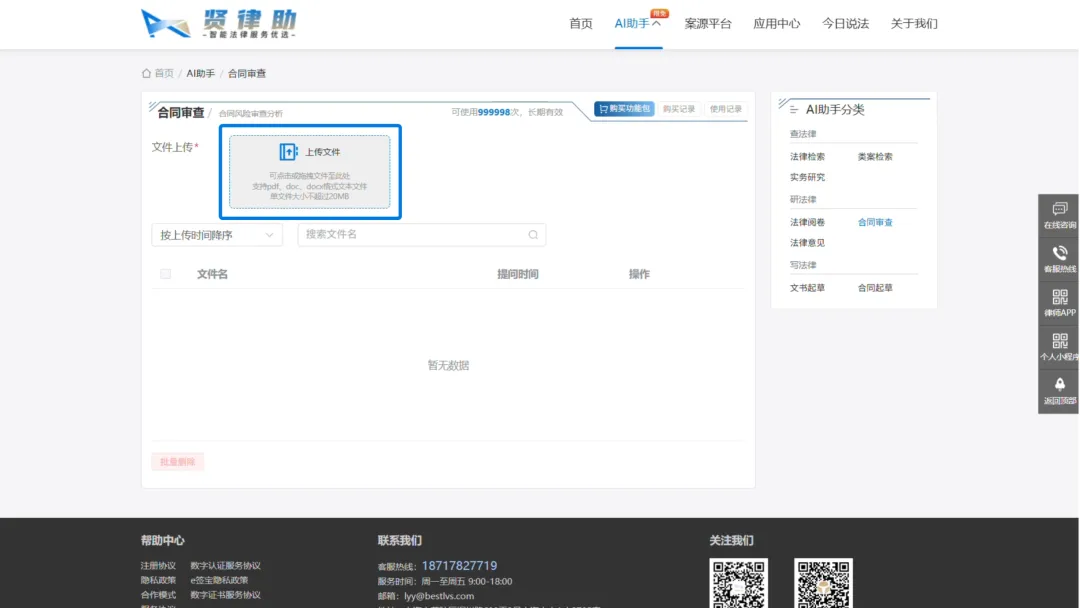Click the 购买功能包 button
The image size is (1080, 608).
coord(624,109)
